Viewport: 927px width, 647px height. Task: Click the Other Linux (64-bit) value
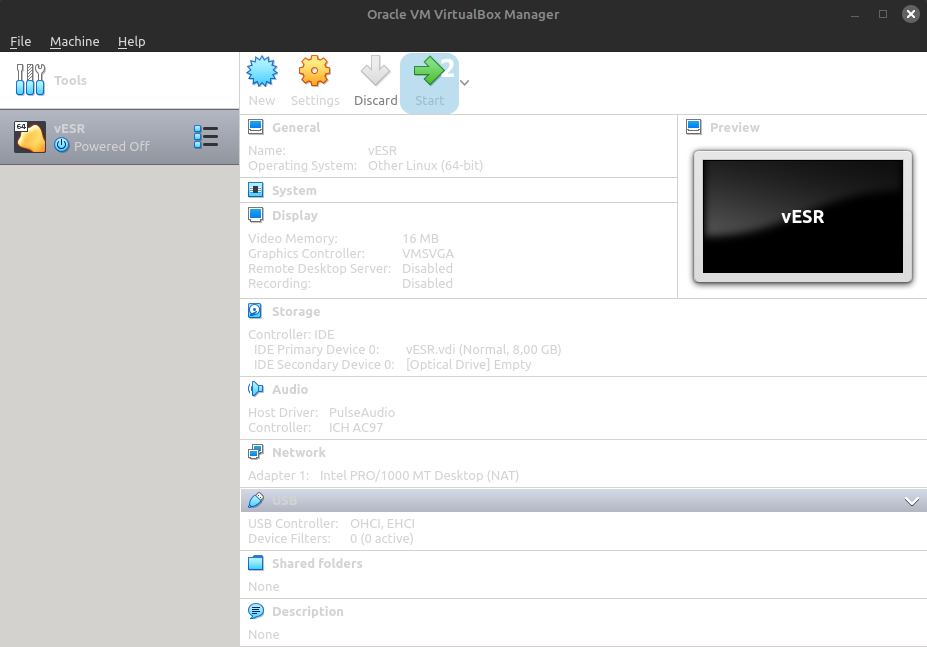425,166
